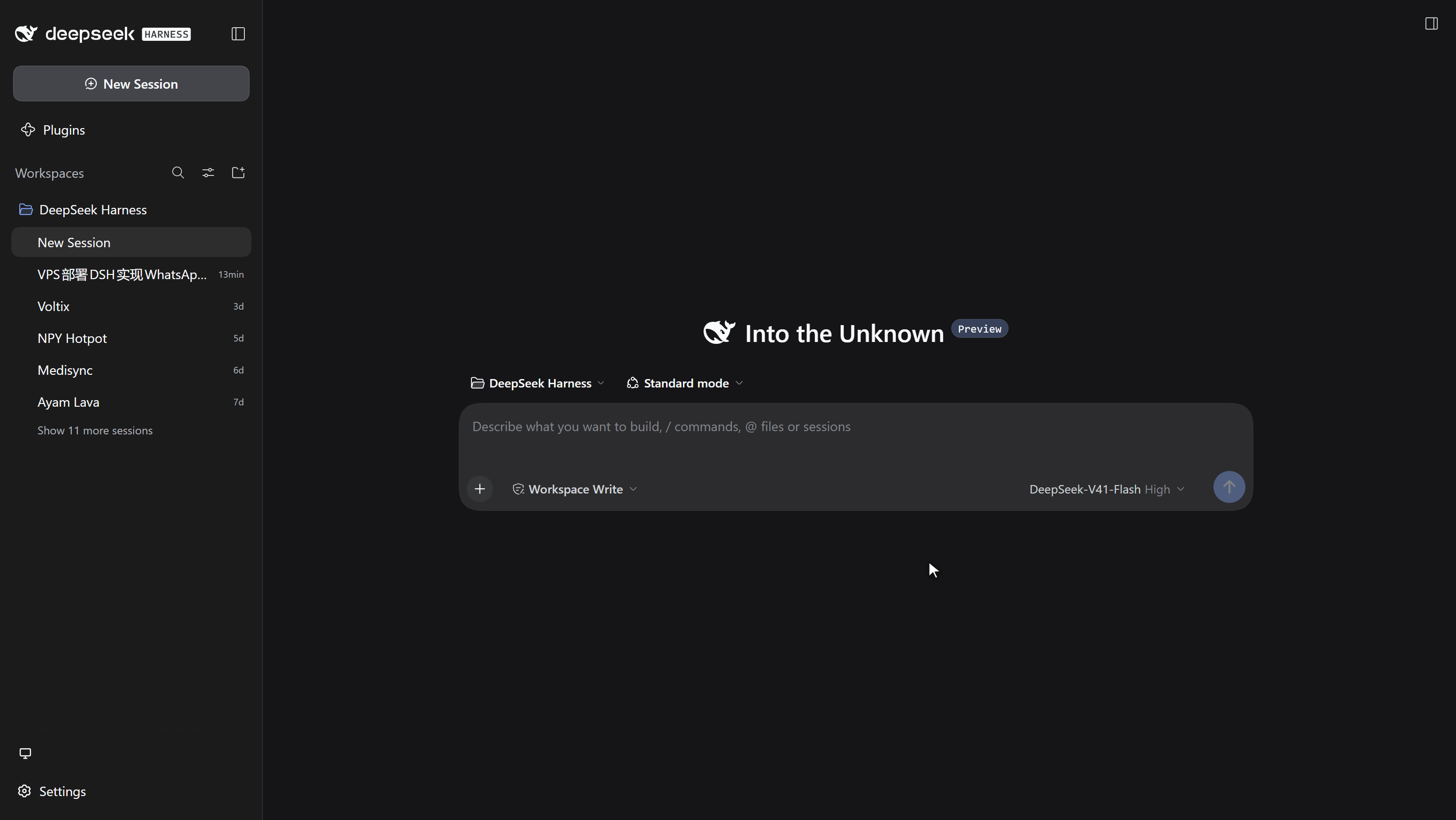Select New Session in session list
Image resolution: width=1456 pixels, height=820 pixels.
pos(131,243)
